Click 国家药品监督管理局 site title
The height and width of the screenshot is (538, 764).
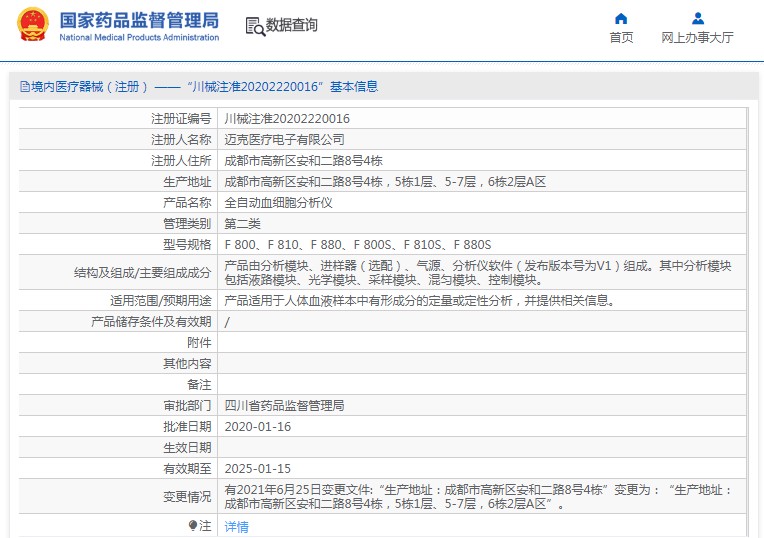point(139,20)
